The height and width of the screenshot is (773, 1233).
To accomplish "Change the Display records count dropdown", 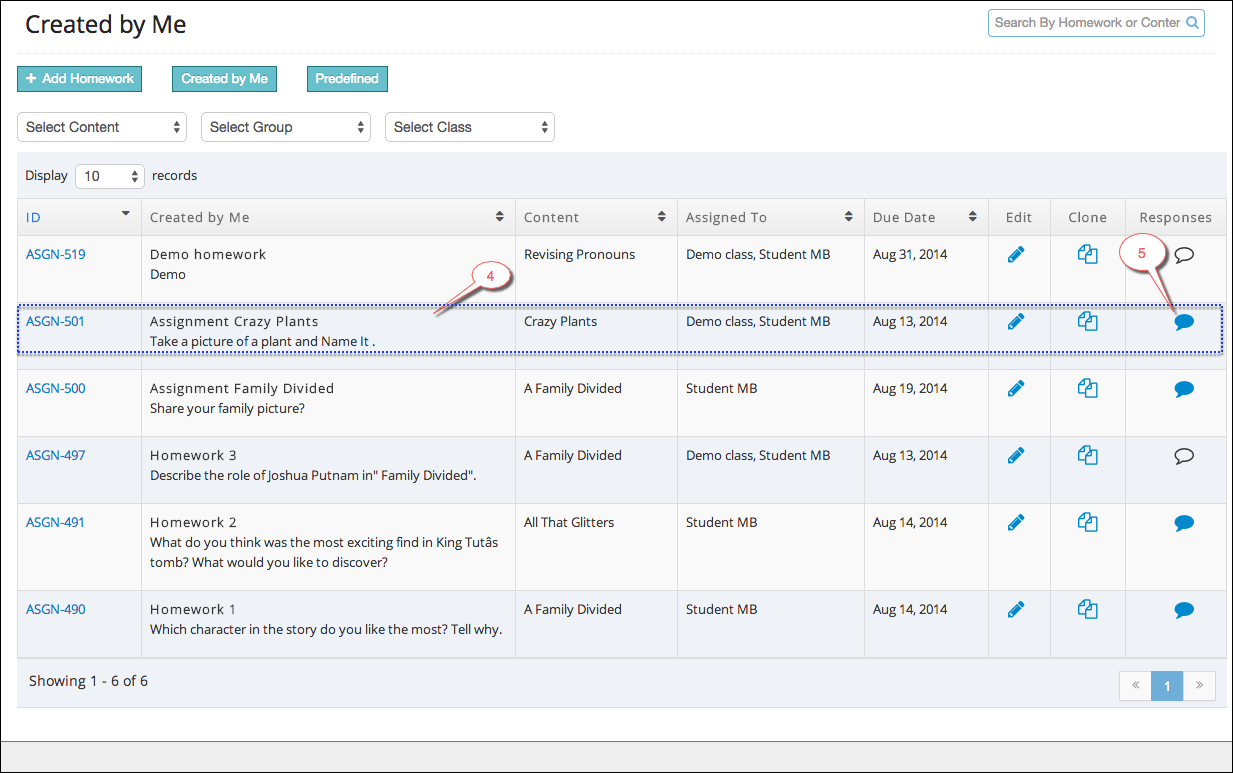I will (110, 176).
